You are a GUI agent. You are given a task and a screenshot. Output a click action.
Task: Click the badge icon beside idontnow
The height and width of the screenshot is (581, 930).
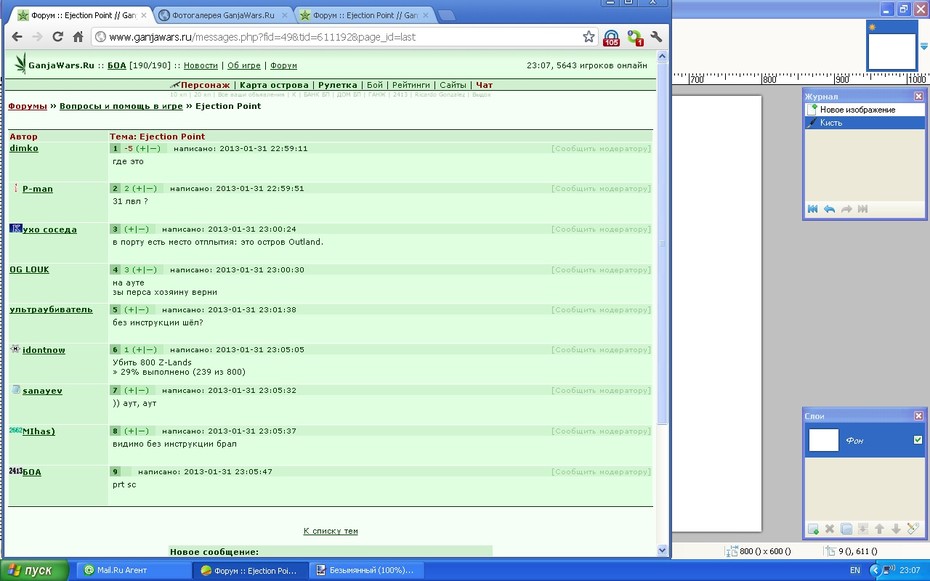pos(15,349)
